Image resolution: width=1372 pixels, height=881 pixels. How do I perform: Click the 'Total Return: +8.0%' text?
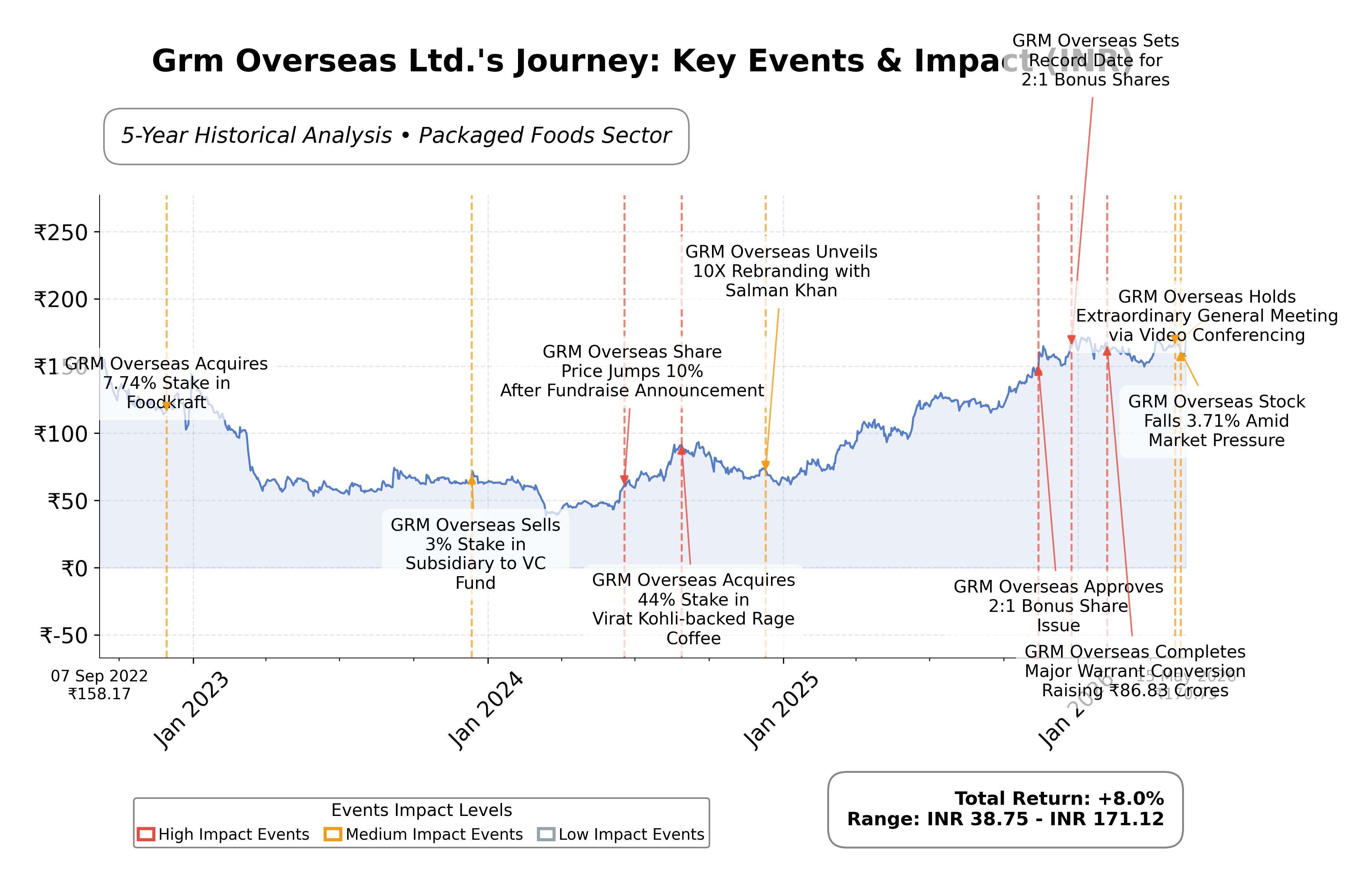[x=1059, y=798]
